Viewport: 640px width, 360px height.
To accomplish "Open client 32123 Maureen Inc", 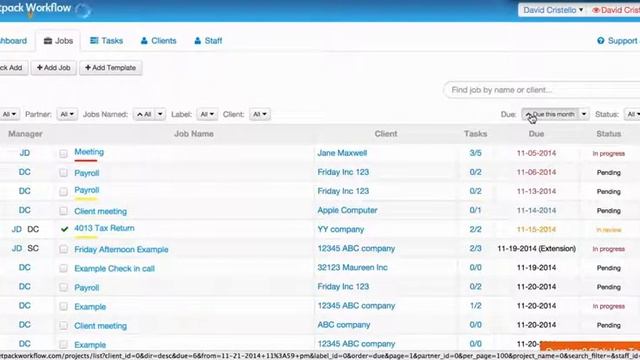I will click(x=353, y=267).
